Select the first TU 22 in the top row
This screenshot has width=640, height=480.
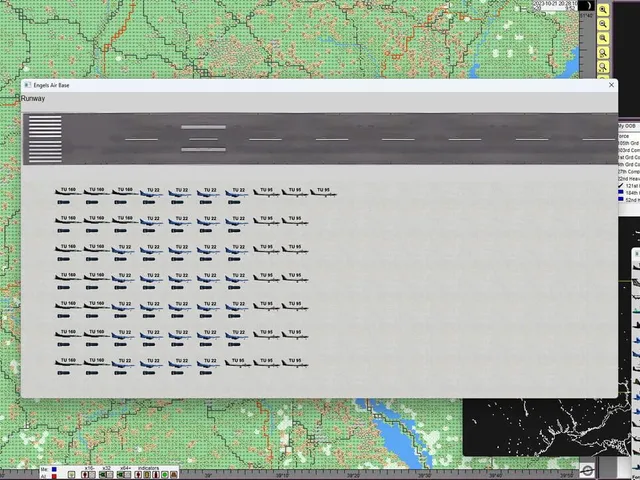[x=152, y=192]
